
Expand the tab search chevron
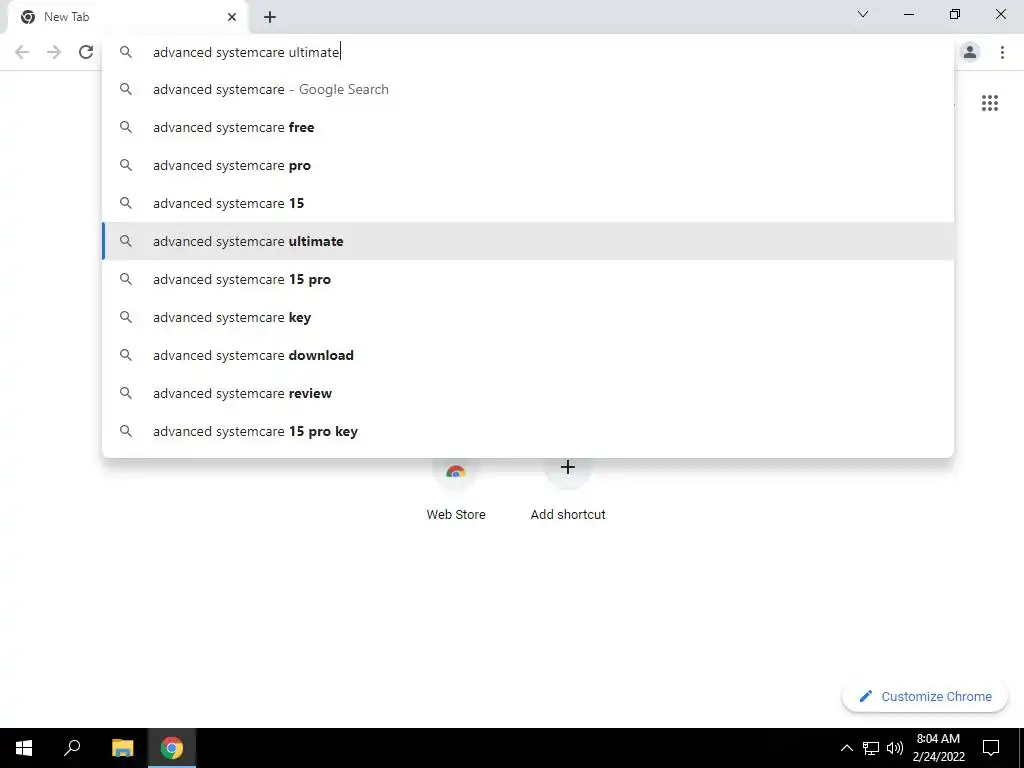coord(863,14)
